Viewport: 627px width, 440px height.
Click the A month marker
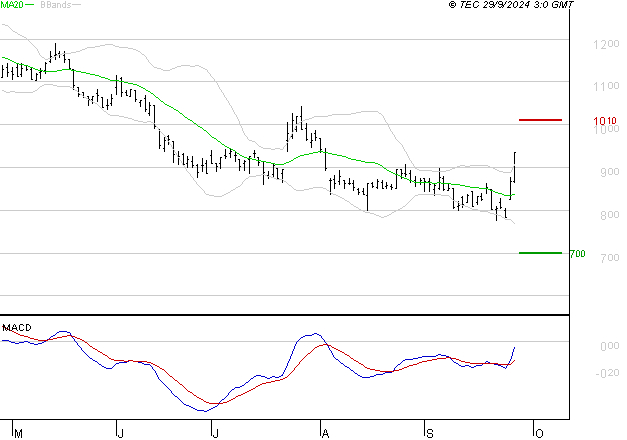coord(325,434)
